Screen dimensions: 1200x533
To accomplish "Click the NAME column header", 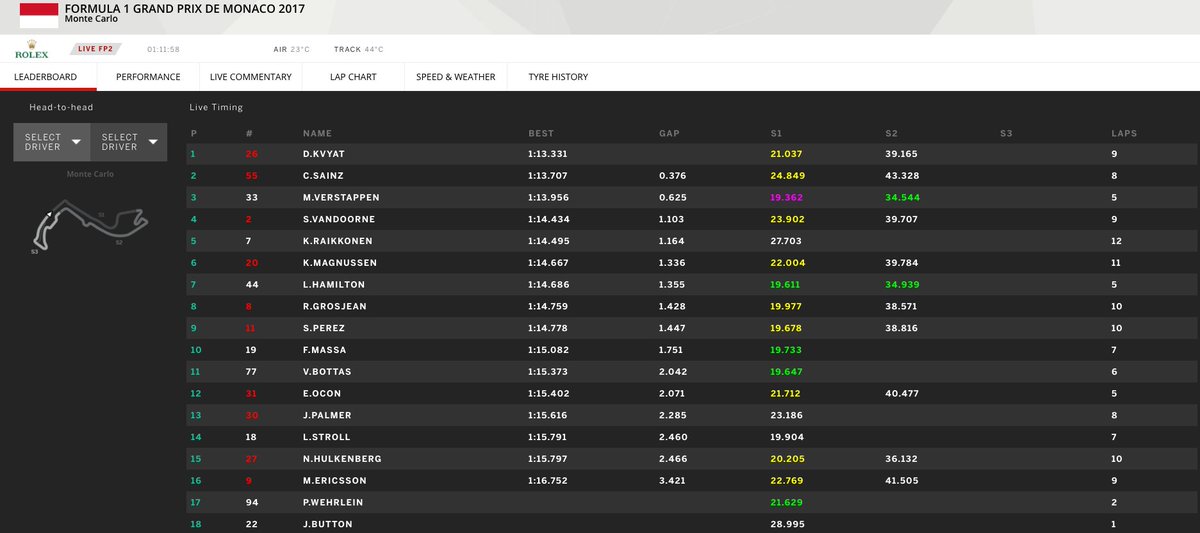I will pyautogui.click(x=316, y=133).
